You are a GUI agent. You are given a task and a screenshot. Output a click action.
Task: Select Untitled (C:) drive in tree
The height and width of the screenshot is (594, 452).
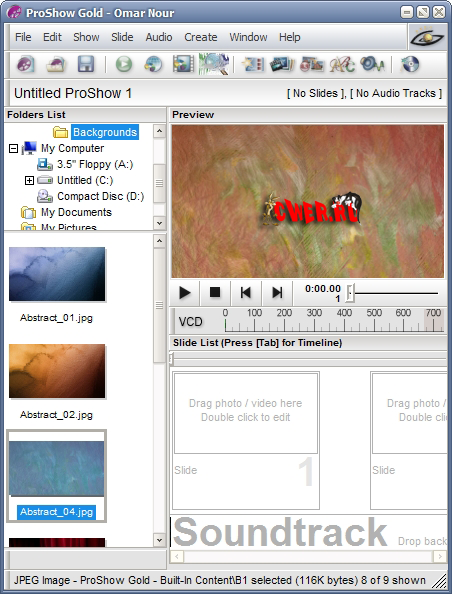coord(85,180)
